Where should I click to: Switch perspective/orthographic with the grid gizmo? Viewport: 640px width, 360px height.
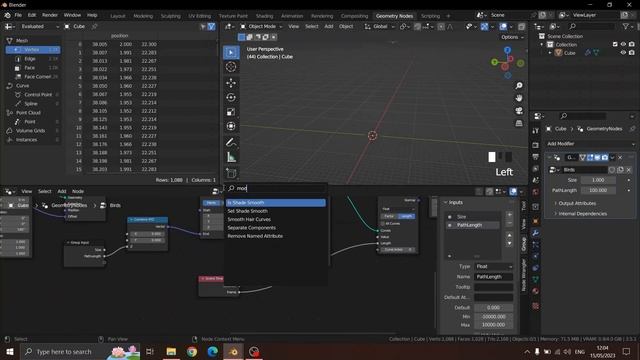point(519,123)
